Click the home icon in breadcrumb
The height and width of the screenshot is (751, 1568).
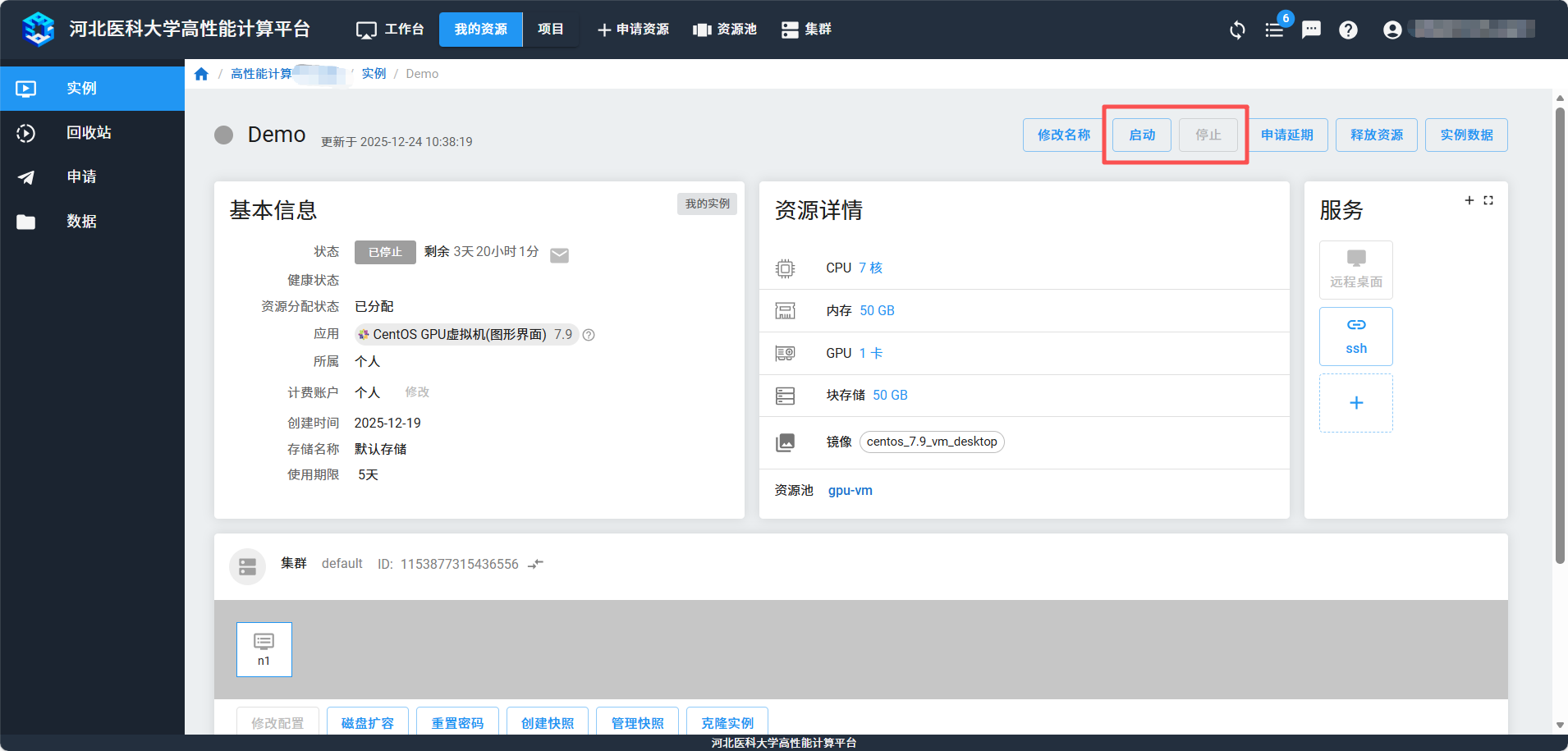pos(201,74)
